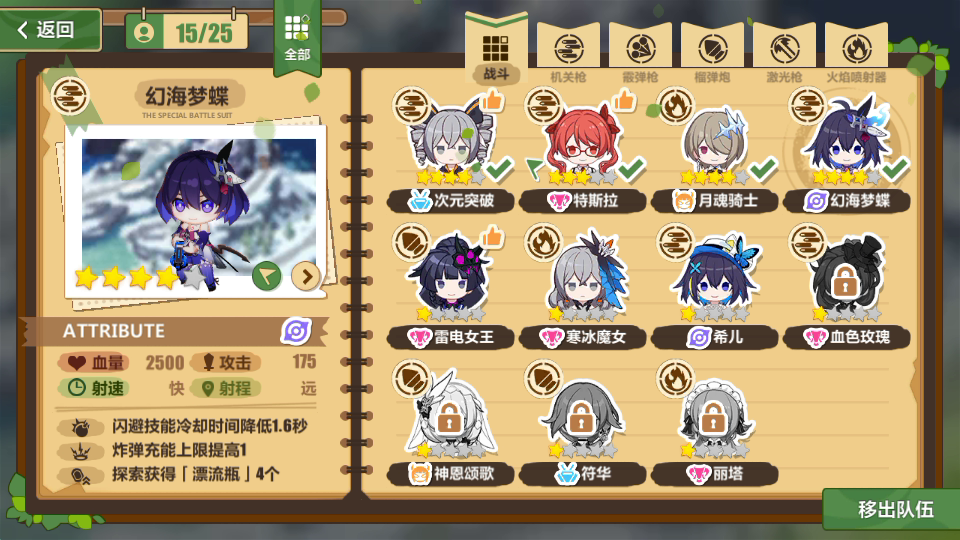The image size is (960, 540).
Task: Click the 移出队伍 button
Action: coord(893,509)
